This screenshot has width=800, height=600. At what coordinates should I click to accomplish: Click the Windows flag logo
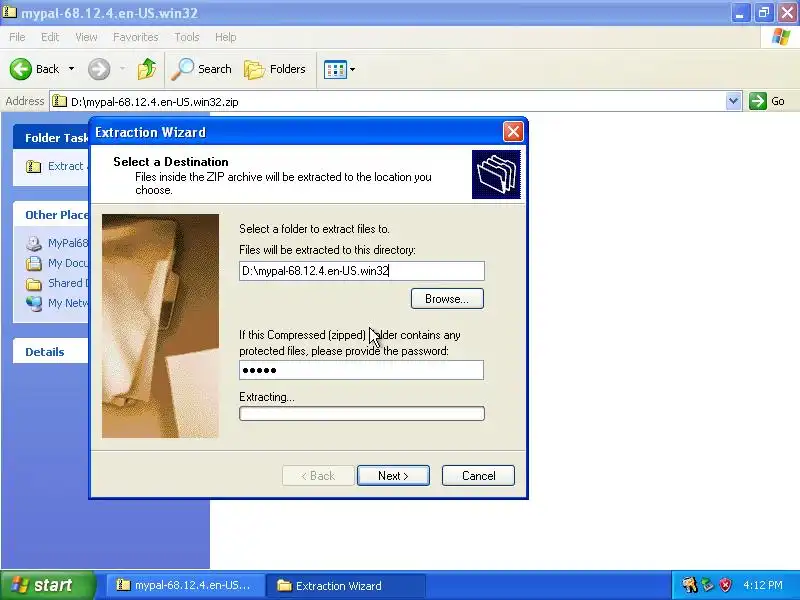[781, 37]
